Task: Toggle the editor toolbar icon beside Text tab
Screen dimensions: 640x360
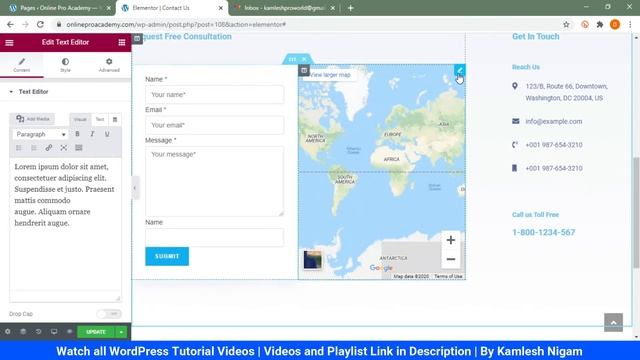Action: point(115,119)
